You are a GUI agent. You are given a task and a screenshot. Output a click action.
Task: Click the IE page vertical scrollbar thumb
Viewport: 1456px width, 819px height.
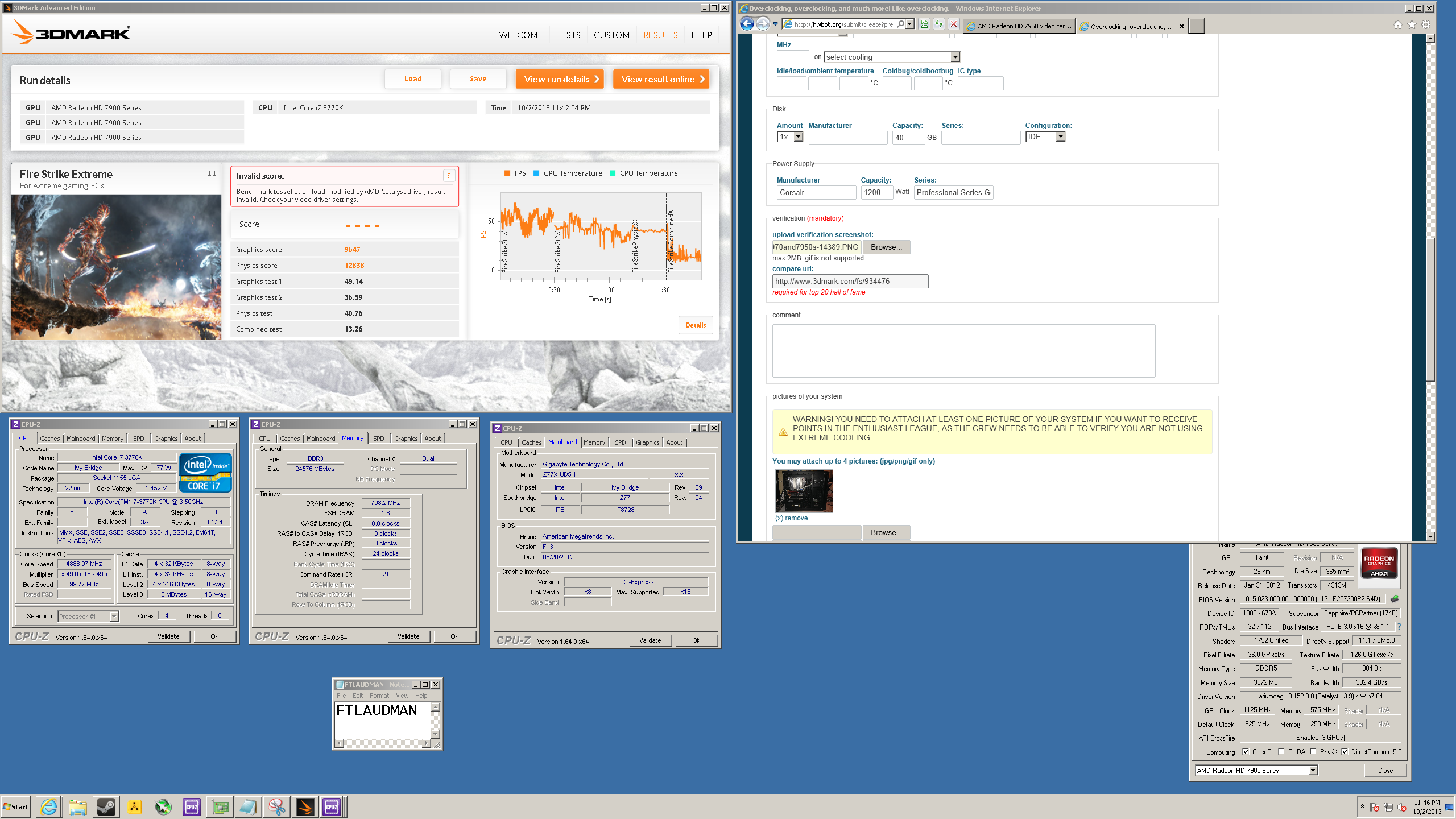(x=1430, y=308)
